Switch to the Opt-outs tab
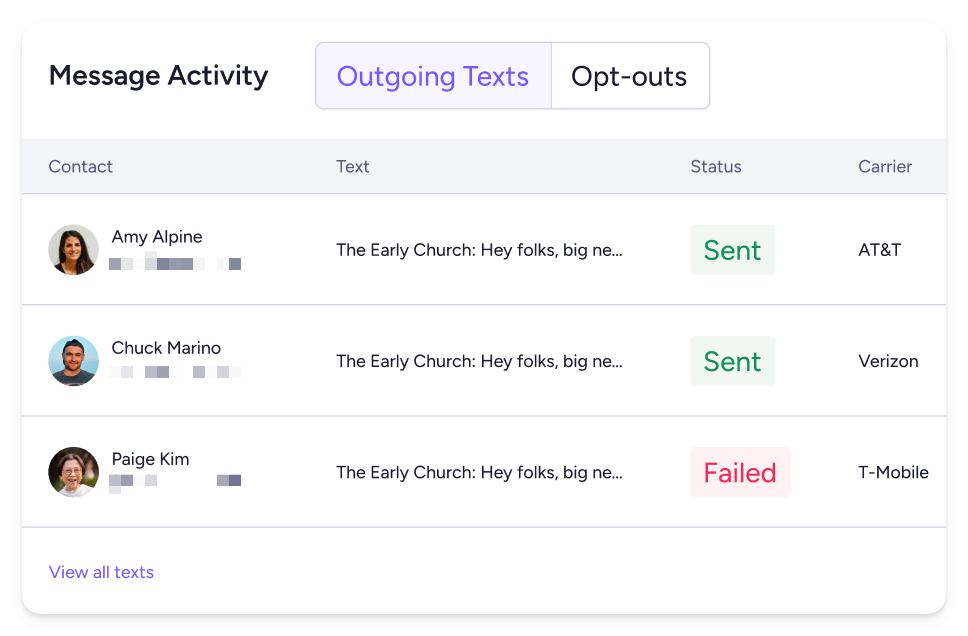The height and width of the screenshot is (636, 968). tap(628, 75)
